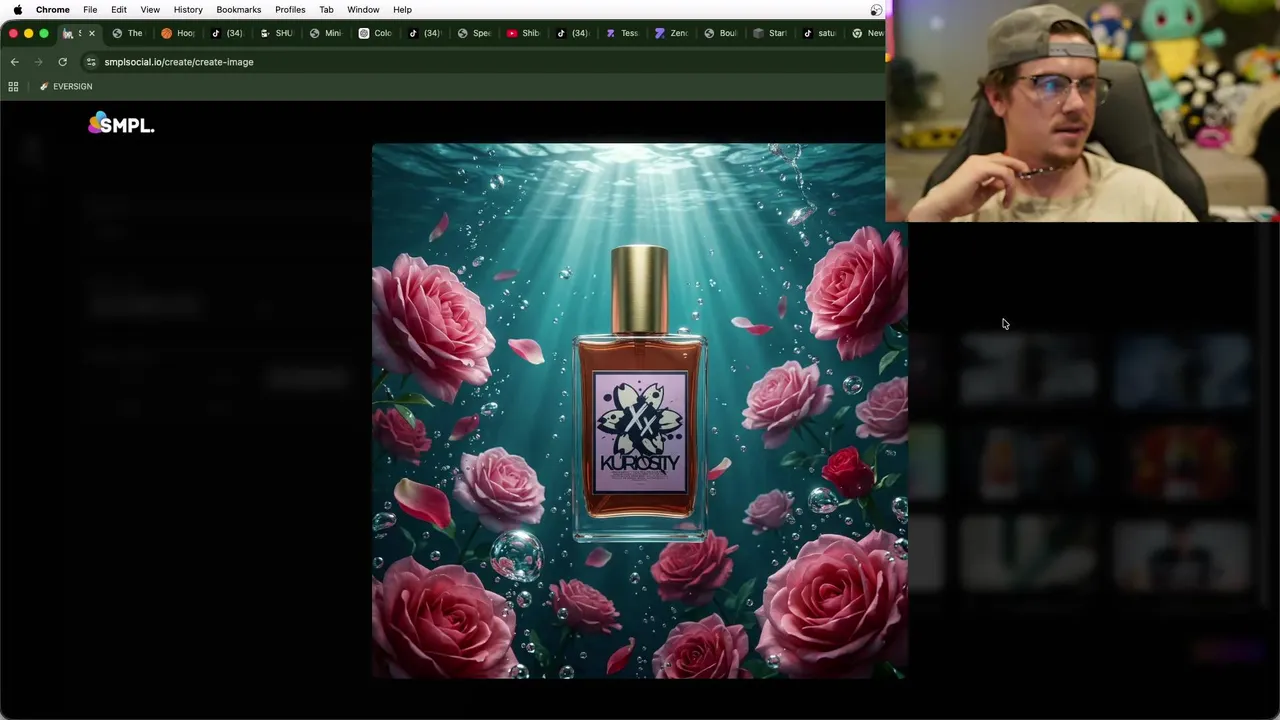Switch to the 'Hoop' basketball tab
The height and width of the screenshot is (720, 1280).
click(x=179, y=33)
